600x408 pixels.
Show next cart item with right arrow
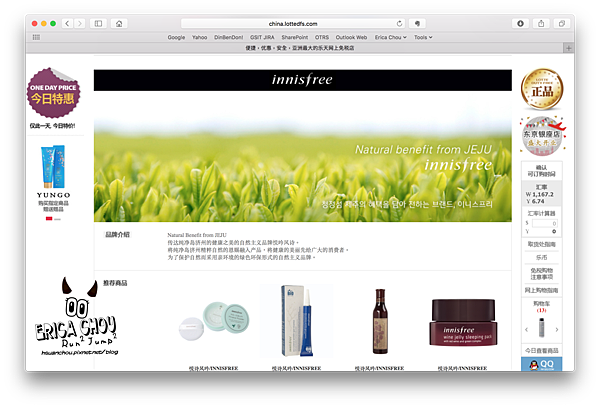click(557, 330)
